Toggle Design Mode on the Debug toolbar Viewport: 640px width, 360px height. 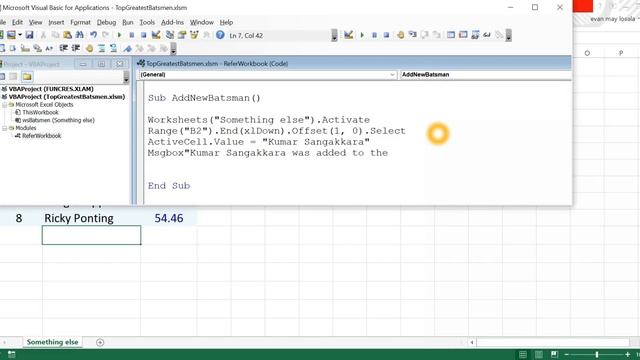pos(349,35)
